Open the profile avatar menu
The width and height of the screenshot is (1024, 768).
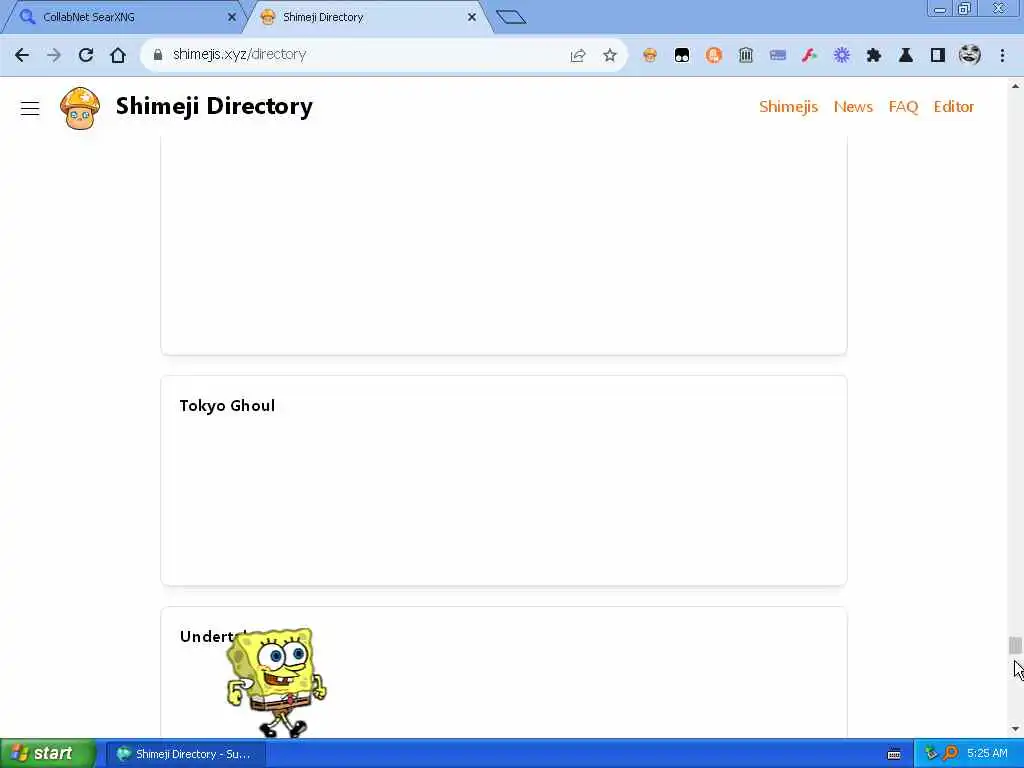pyautogui.click(x=970, y=55)
